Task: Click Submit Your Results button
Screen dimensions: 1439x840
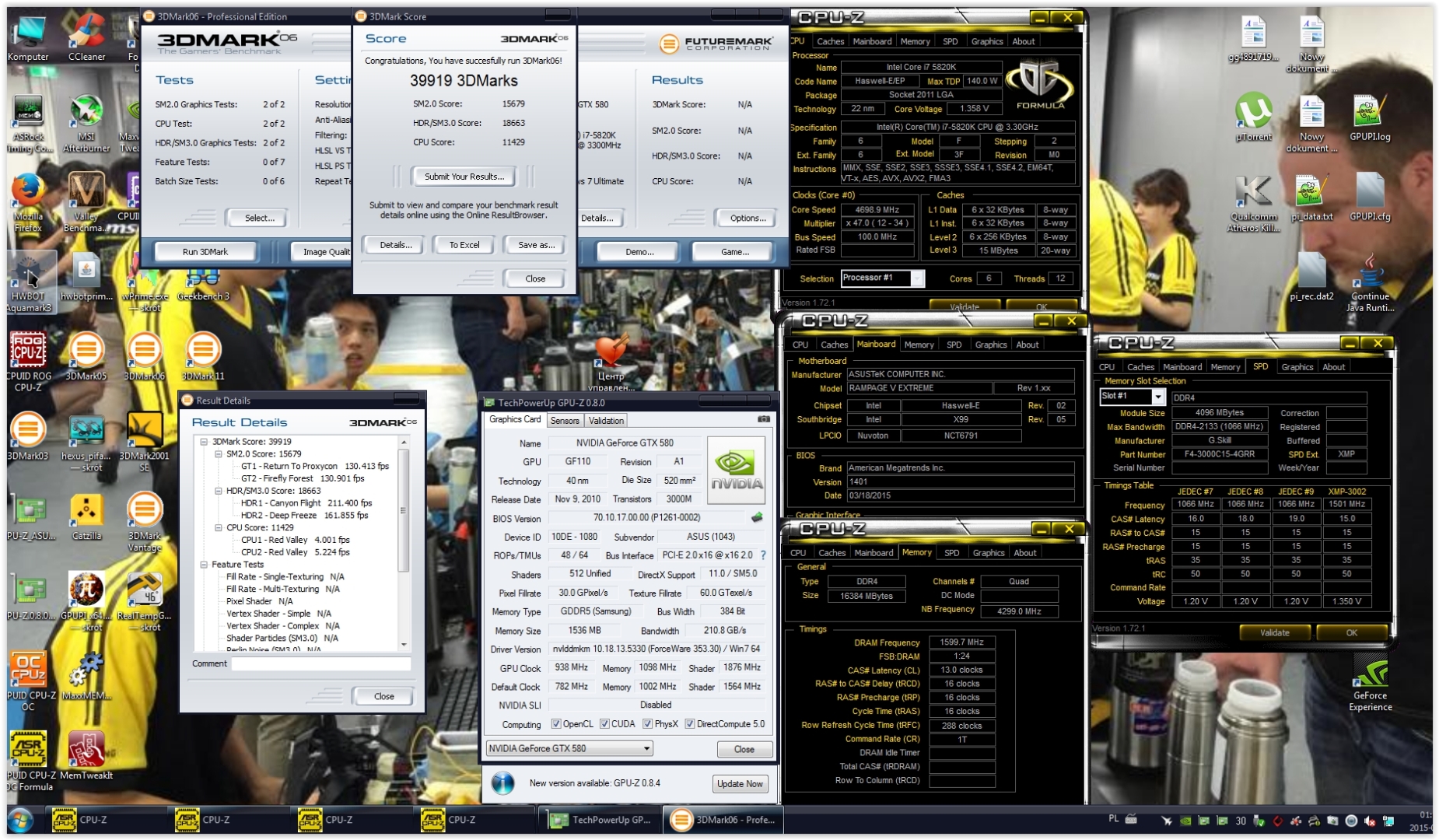Action: tap(464, 177)
